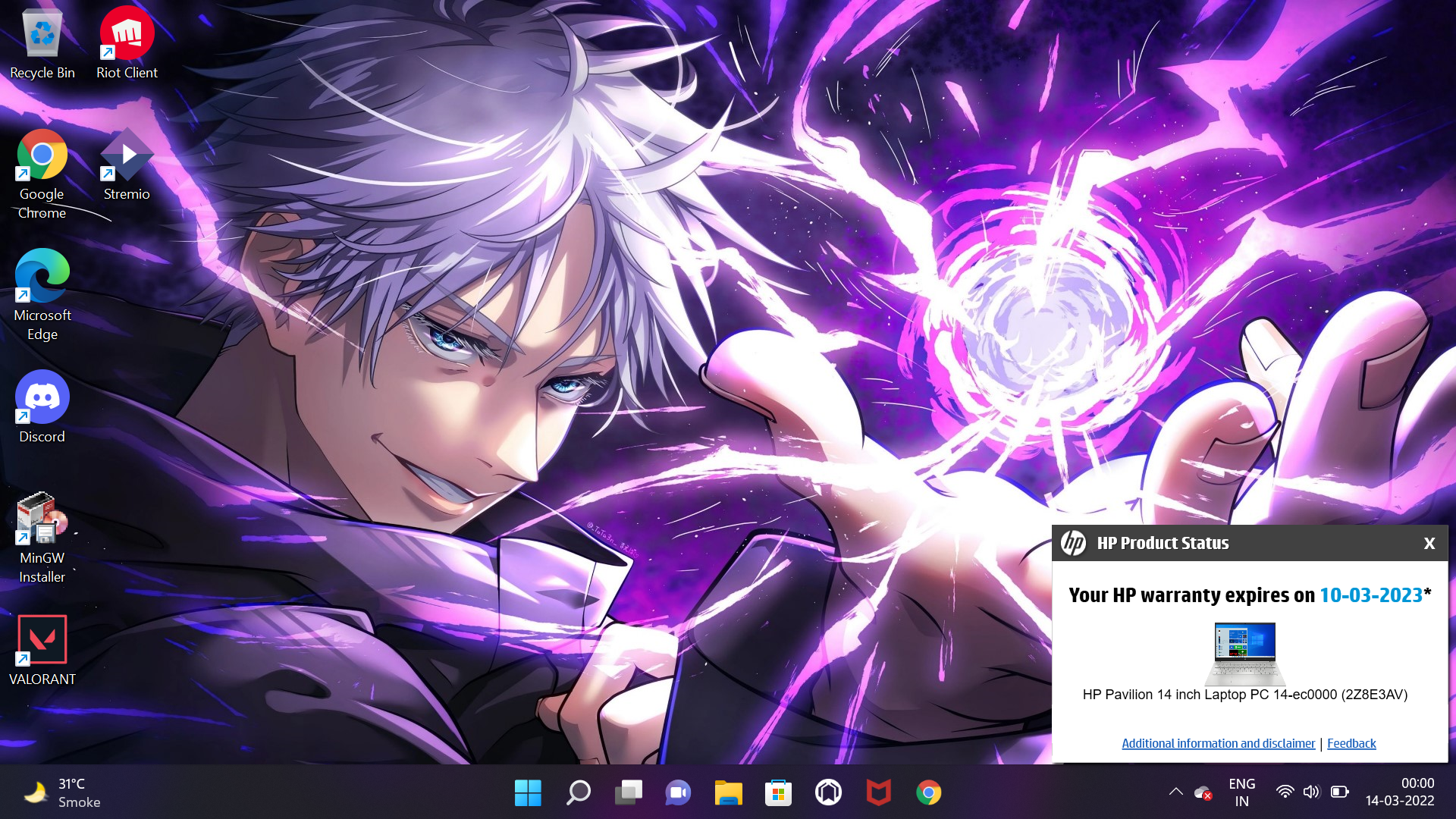Open the clock and date panel
Screen dimensions: 1456x819
coord(1400,792)
